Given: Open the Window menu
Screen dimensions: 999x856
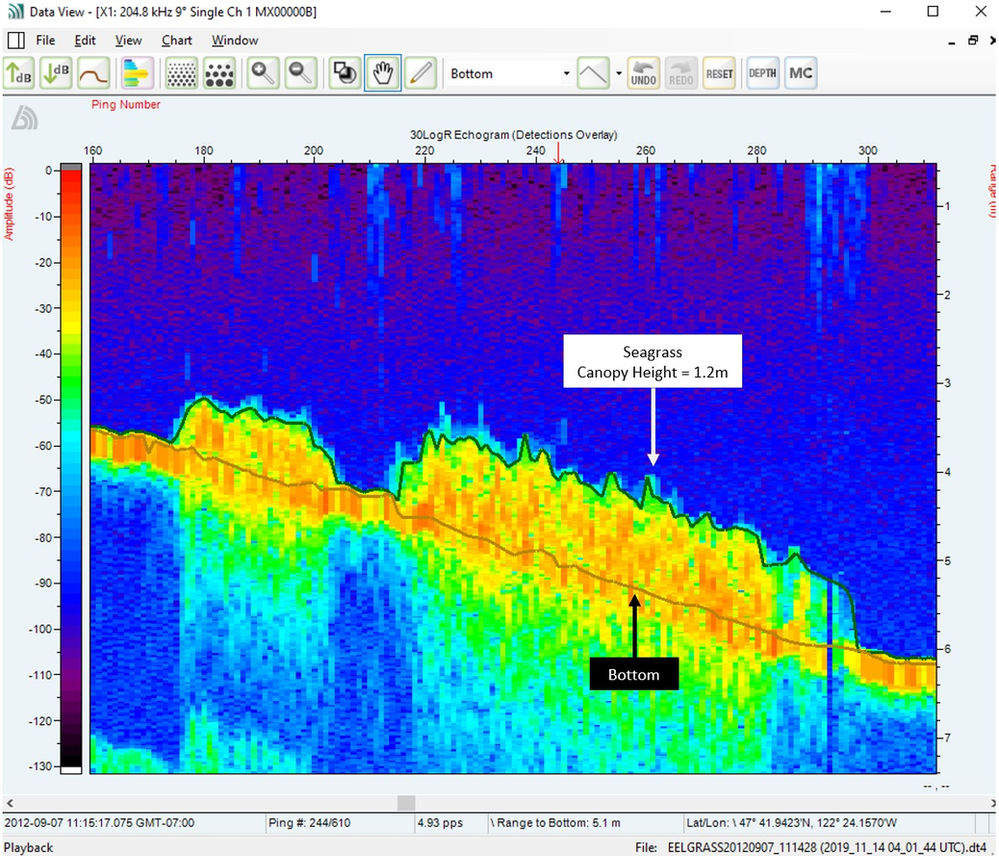Looking at the screenshot, I should [235, 40].
